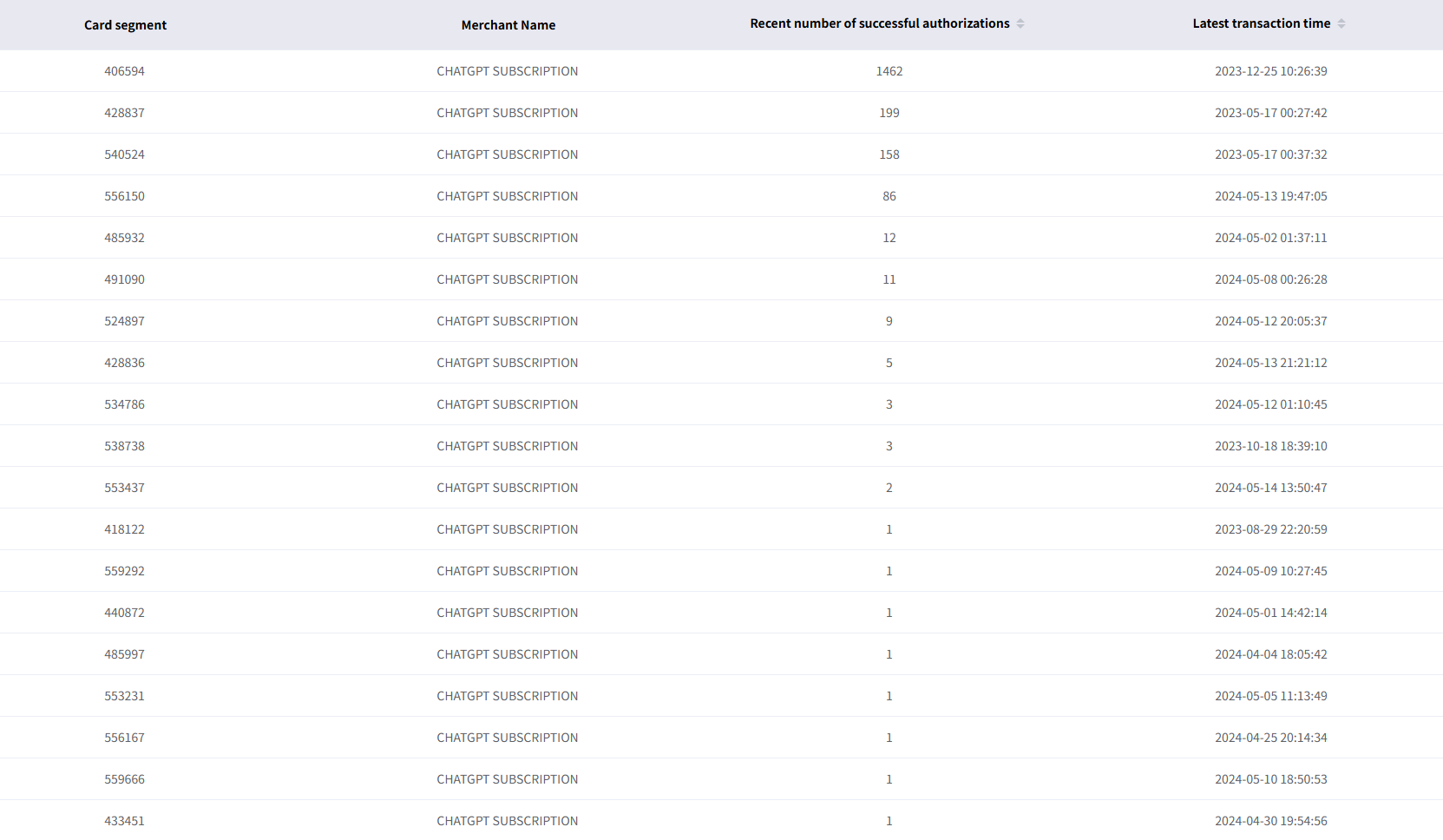This screenshot has width=1443, height=840.
Task: Click merchant name in row 485932
Action: pos(507,238)
